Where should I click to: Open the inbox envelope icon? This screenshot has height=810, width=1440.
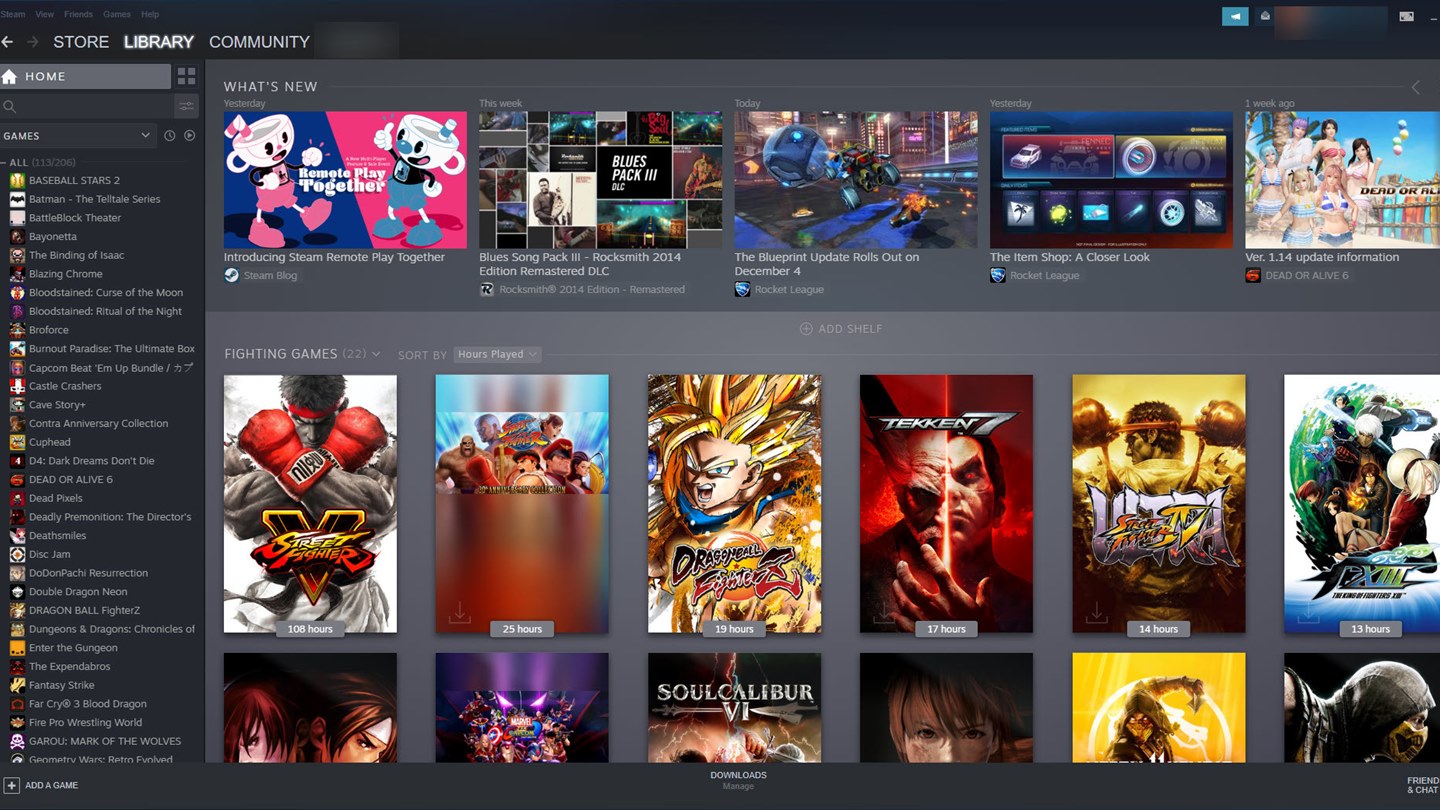tap(1265, 16)
